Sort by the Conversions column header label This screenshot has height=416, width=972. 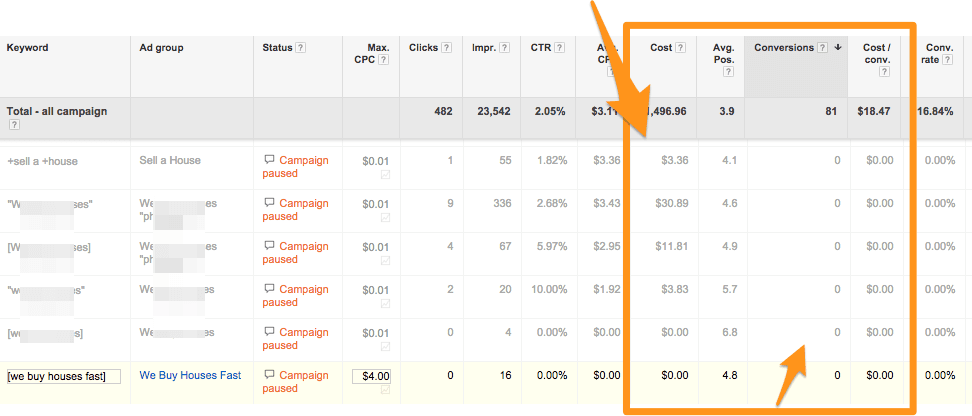click(784, 48)
